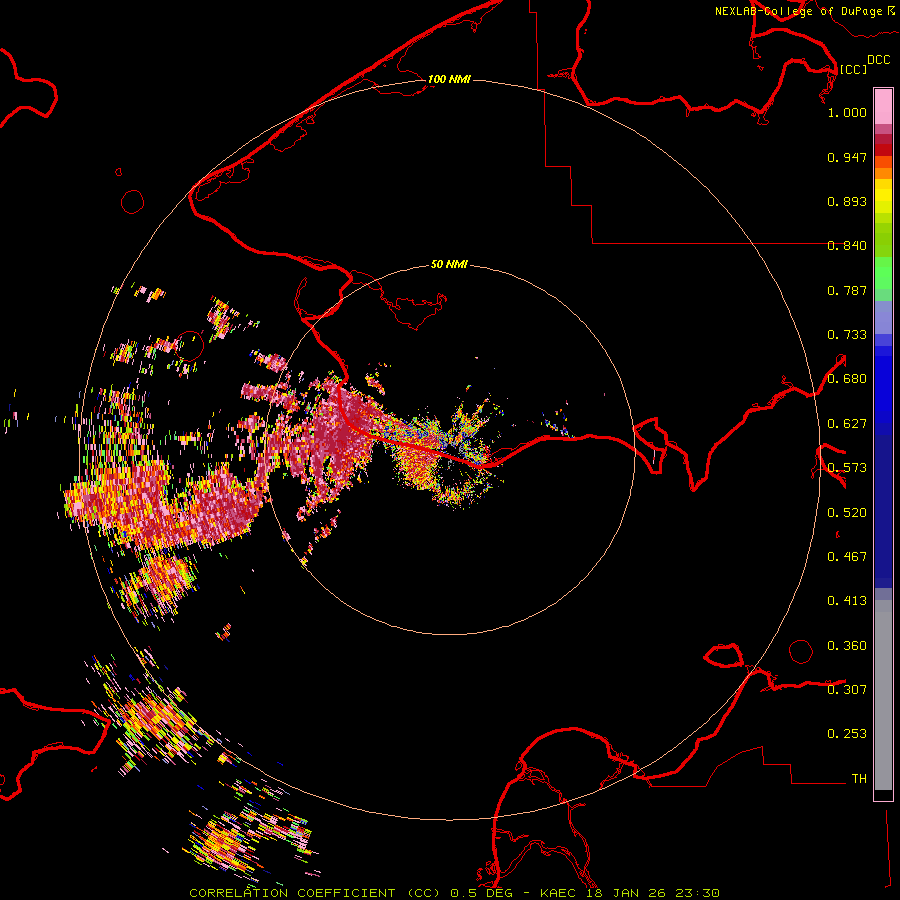This screenshot has width=900, height=900.
Task: Click the 0.840 scale value
Action: tap(847, 246)
